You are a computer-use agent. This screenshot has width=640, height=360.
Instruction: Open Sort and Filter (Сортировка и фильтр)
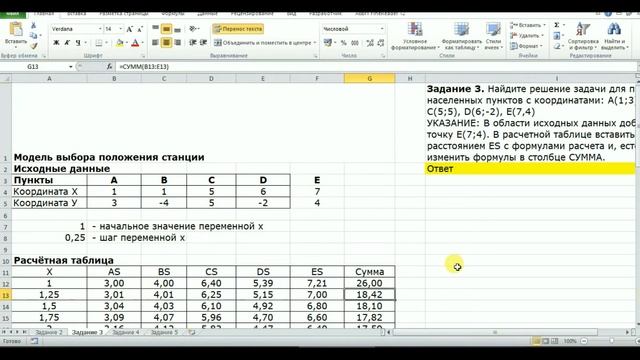coord(583,36)
